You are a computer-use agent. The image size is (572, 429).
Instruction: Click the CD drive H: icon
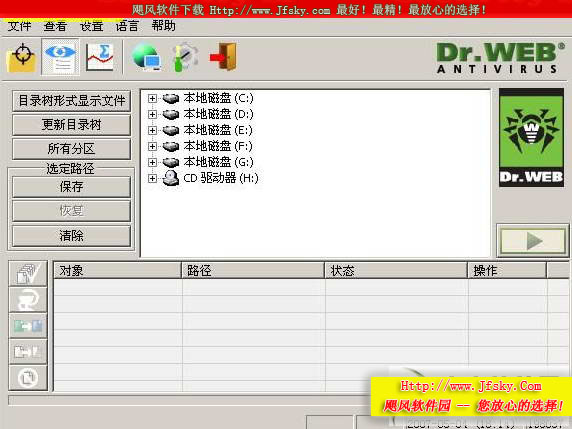(x=170, y=178)
